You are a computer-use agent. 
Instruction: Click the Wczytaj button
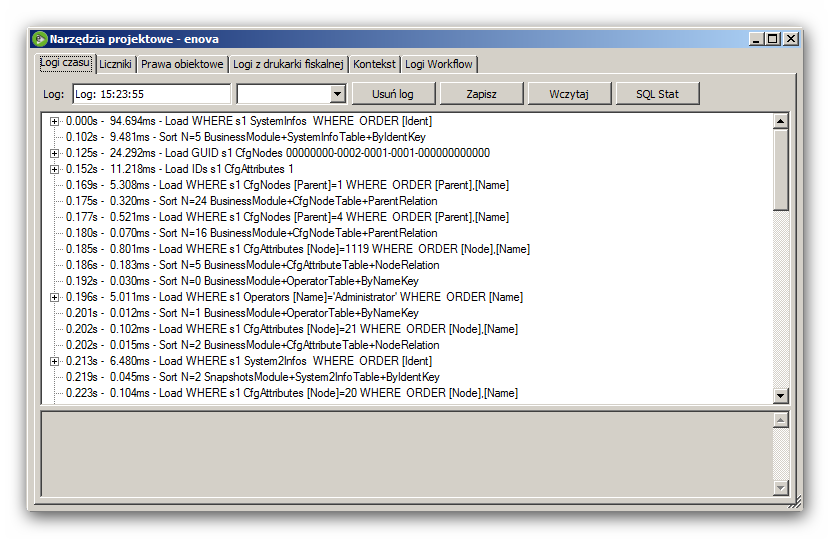tap(569, 94)
